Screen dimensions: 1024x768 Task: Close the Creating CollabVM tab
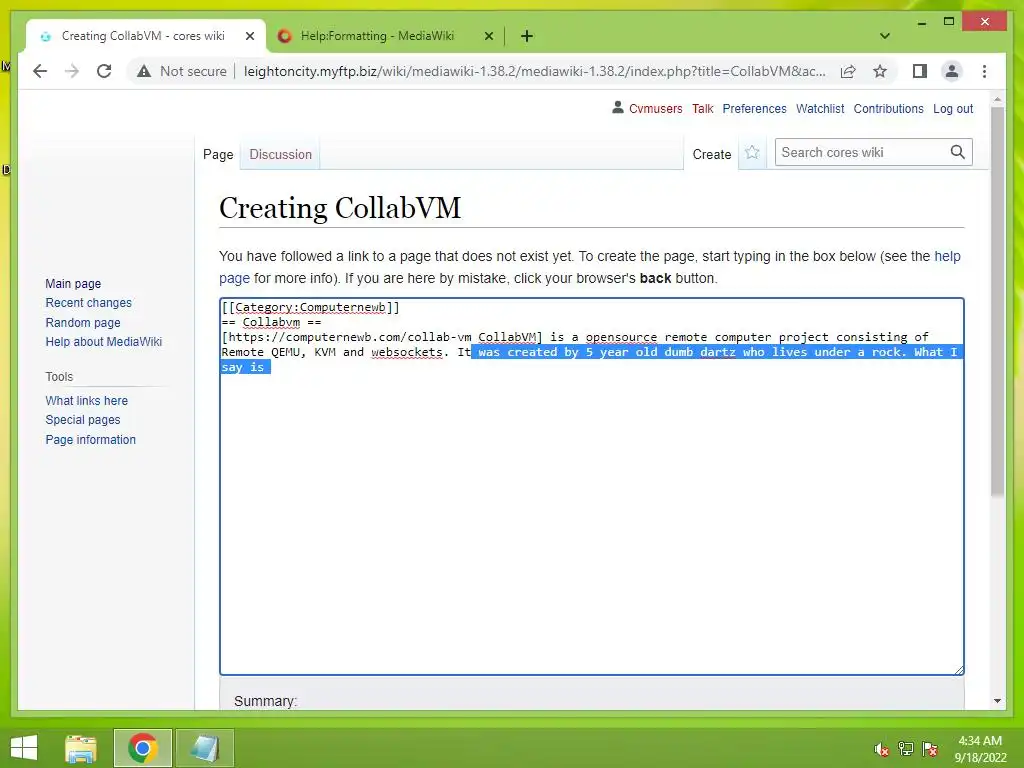point(249,36)
